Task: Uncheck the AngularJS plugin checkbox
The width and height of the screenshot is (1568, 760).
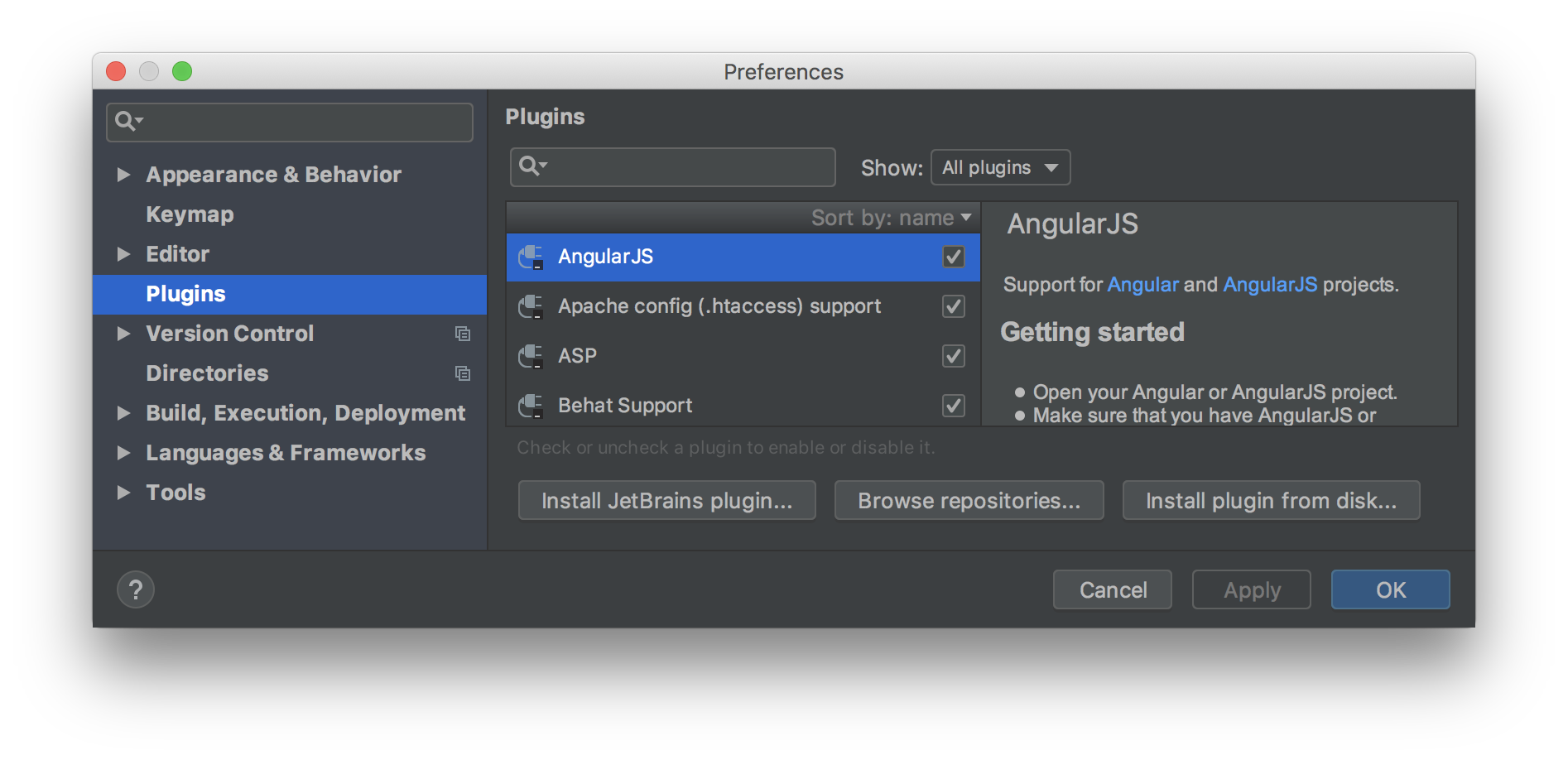Action: (954, 257)
